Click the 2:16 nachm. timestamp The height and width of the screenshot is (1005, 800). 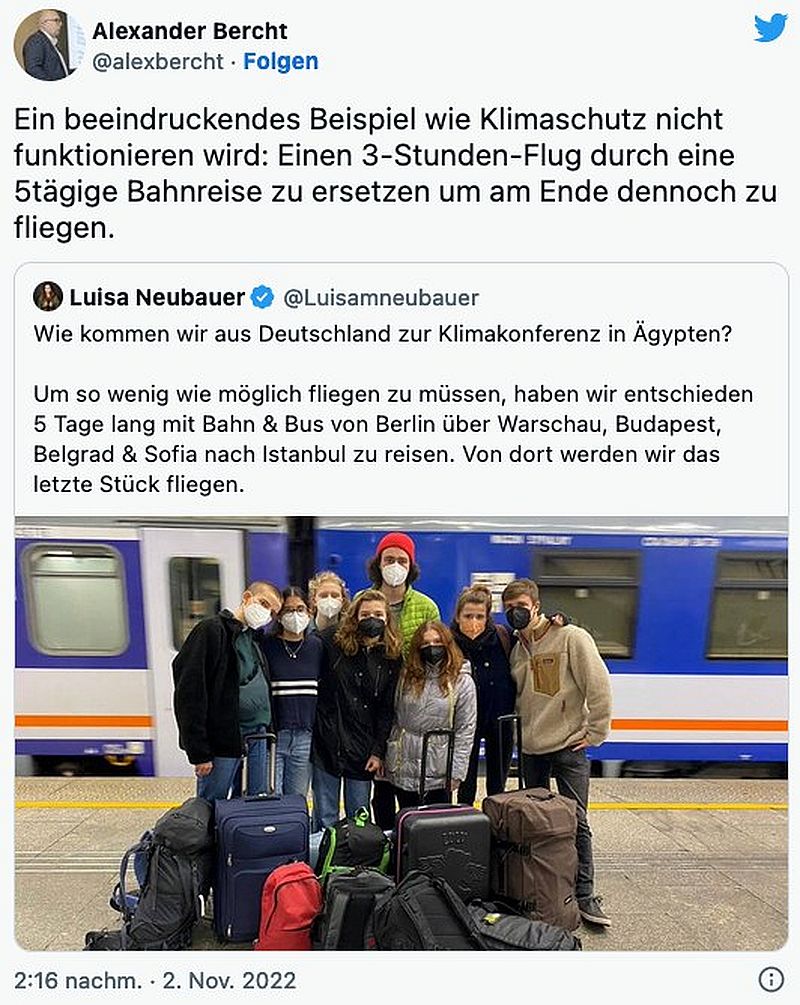pos(78,981)
